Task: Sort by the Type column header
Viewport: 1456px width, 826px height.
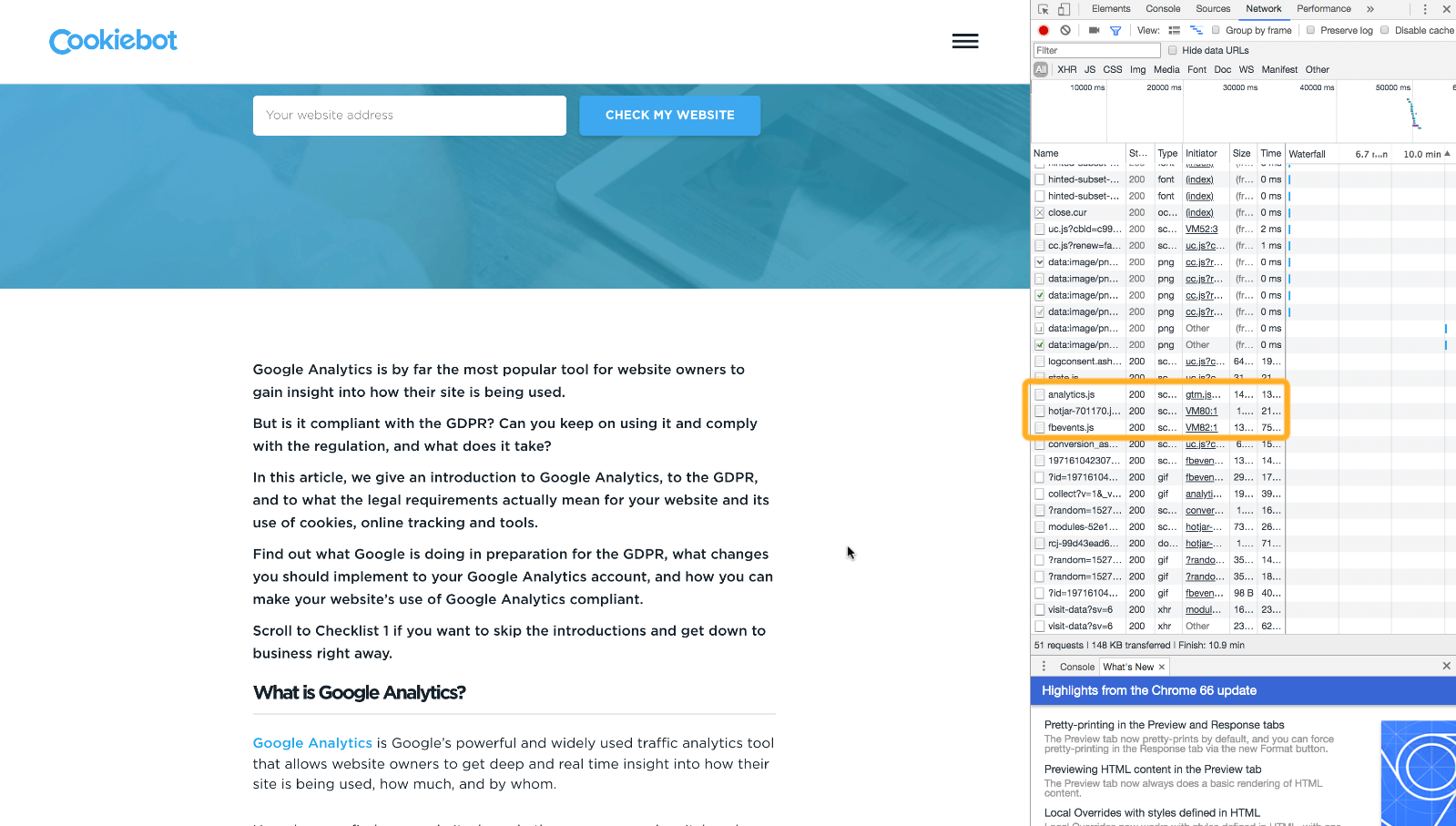Action: [x=1167, y=154]
